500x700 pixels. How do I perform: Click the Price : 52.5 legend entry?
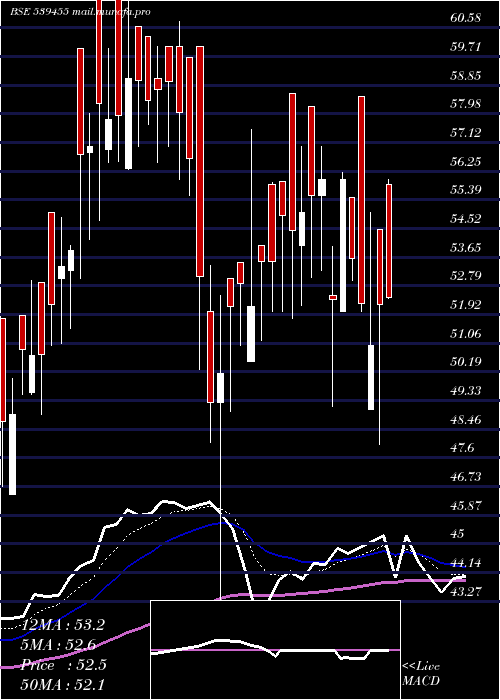coord(63,665)
